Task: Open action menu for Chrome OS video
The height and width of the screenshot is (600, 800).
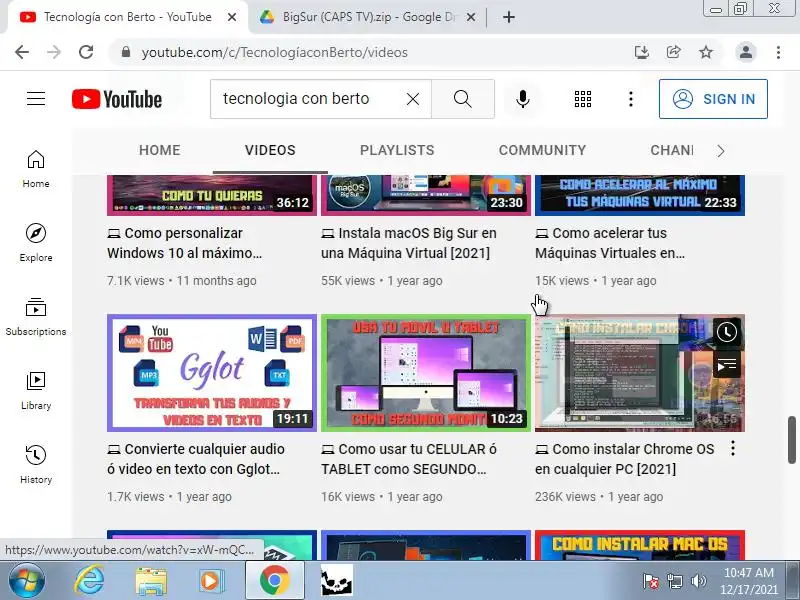Action: 733,448
